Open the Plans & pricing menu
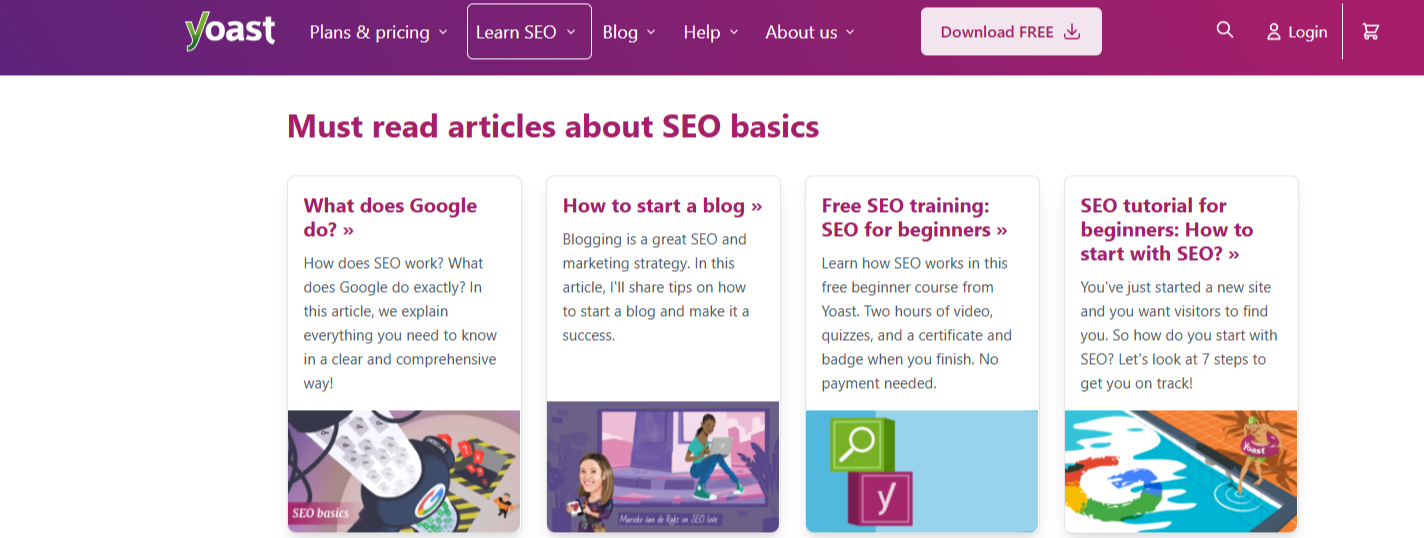 [379, 32]
